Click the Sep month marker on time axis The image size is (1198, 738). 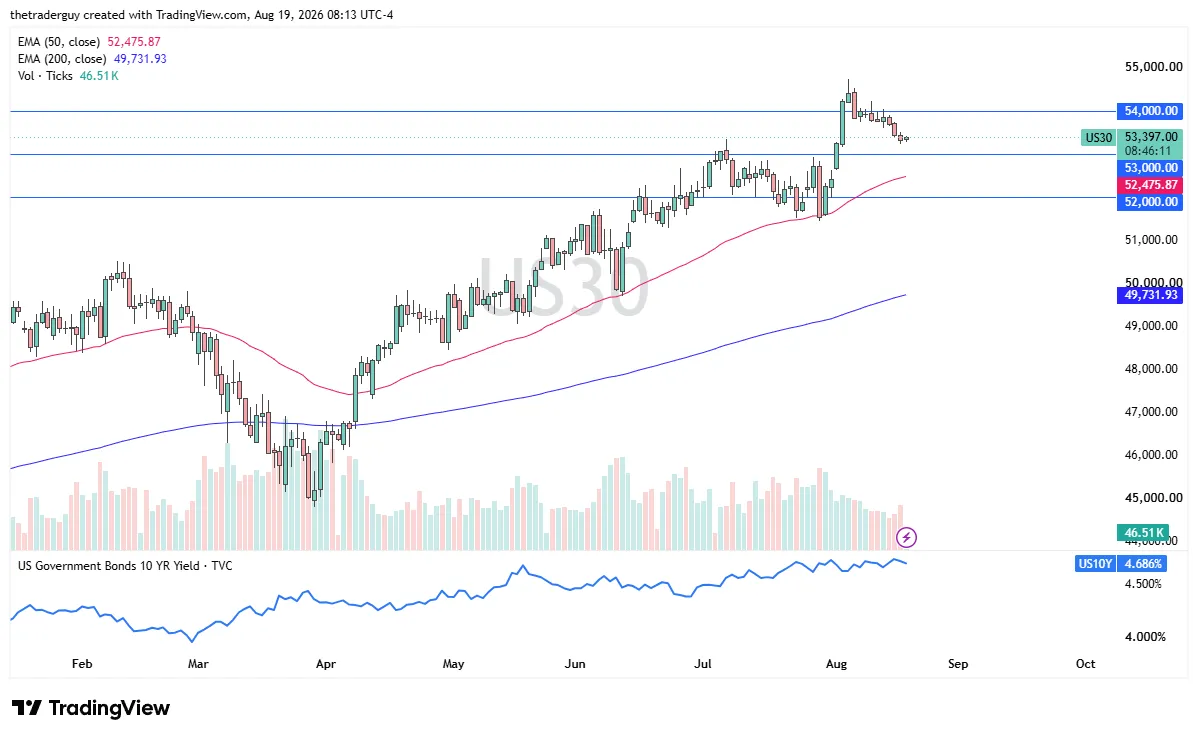click(957, 664)
